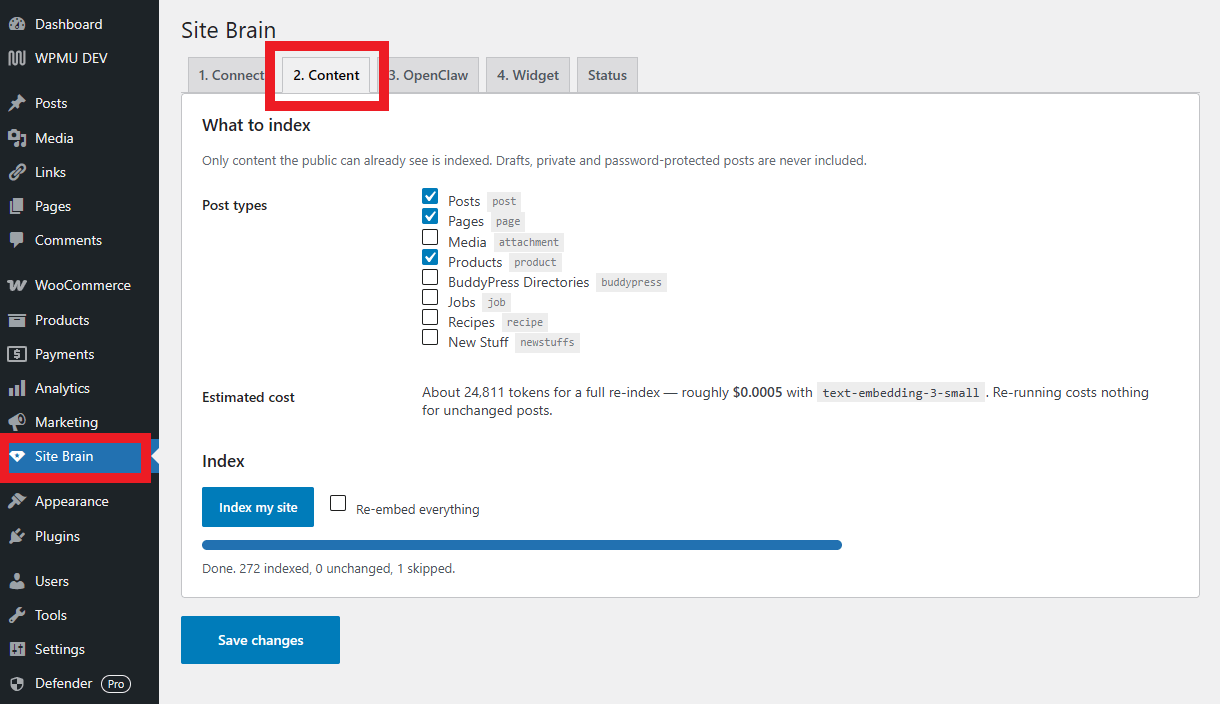Open the Defender Pro menu link
The height and width of the screenshot is (704, 1220).
[79, 684]
